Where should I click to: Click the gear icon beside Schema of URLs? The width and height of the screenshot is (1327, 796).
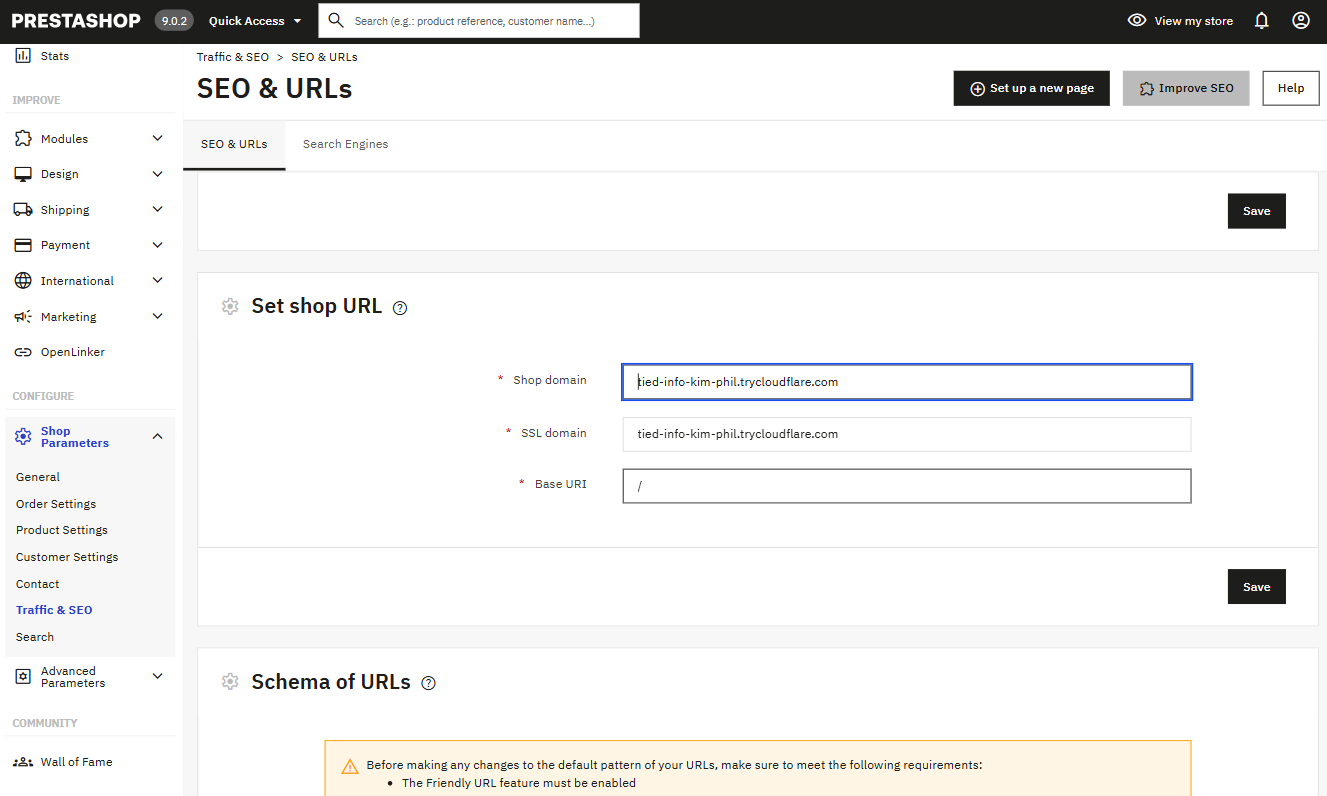click(x=230, y=681)
